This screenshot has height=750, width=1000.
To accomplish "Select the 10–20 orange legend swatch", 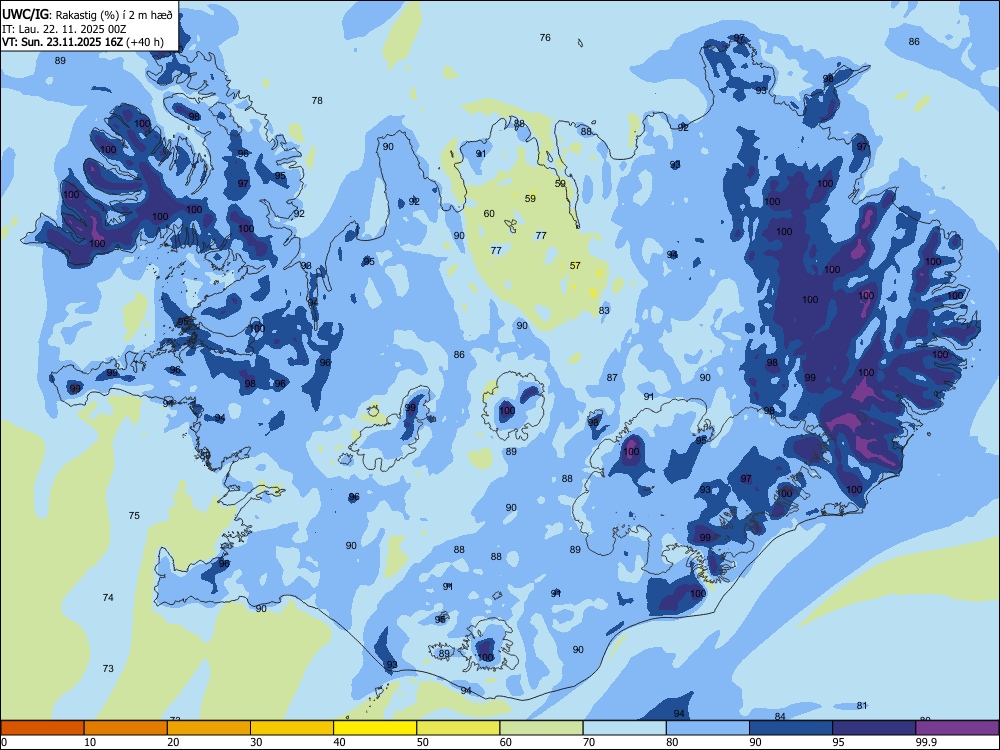I will tap(126, 728).
